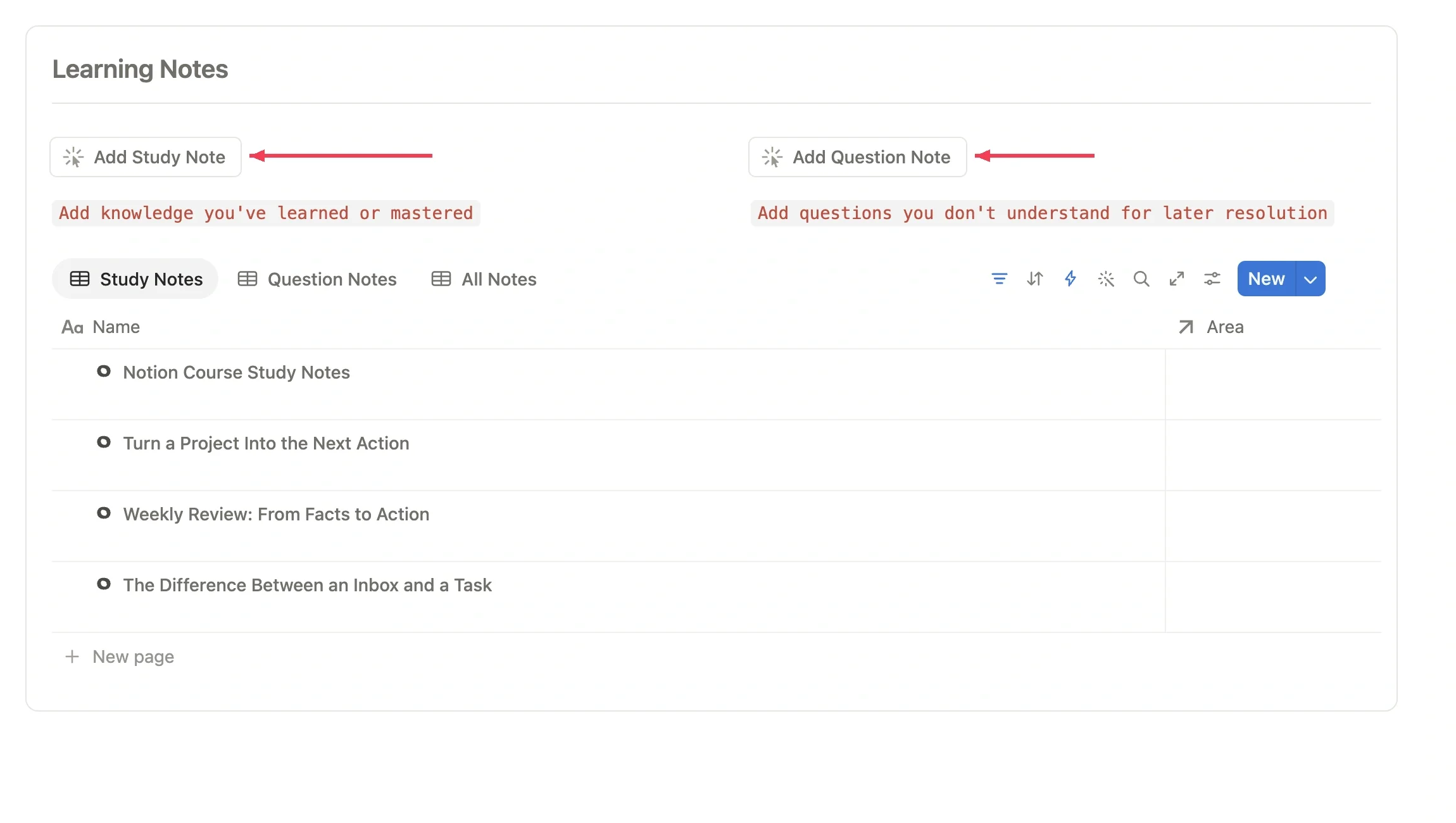Switch to Question Notes tab
The image size is (1456, 823).
[317, 279]
